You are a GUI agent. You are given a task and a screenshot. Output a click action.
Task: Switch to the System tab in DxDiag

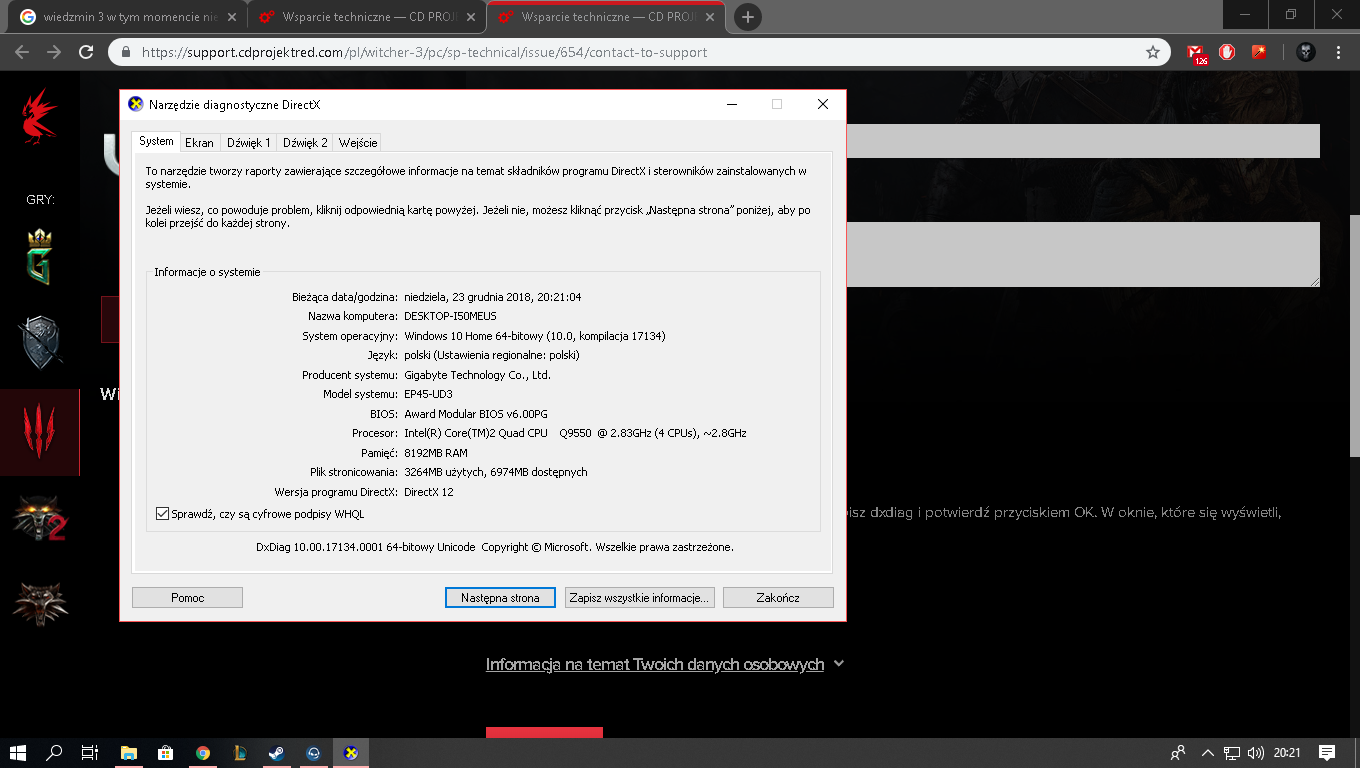[x=156, y=141]
